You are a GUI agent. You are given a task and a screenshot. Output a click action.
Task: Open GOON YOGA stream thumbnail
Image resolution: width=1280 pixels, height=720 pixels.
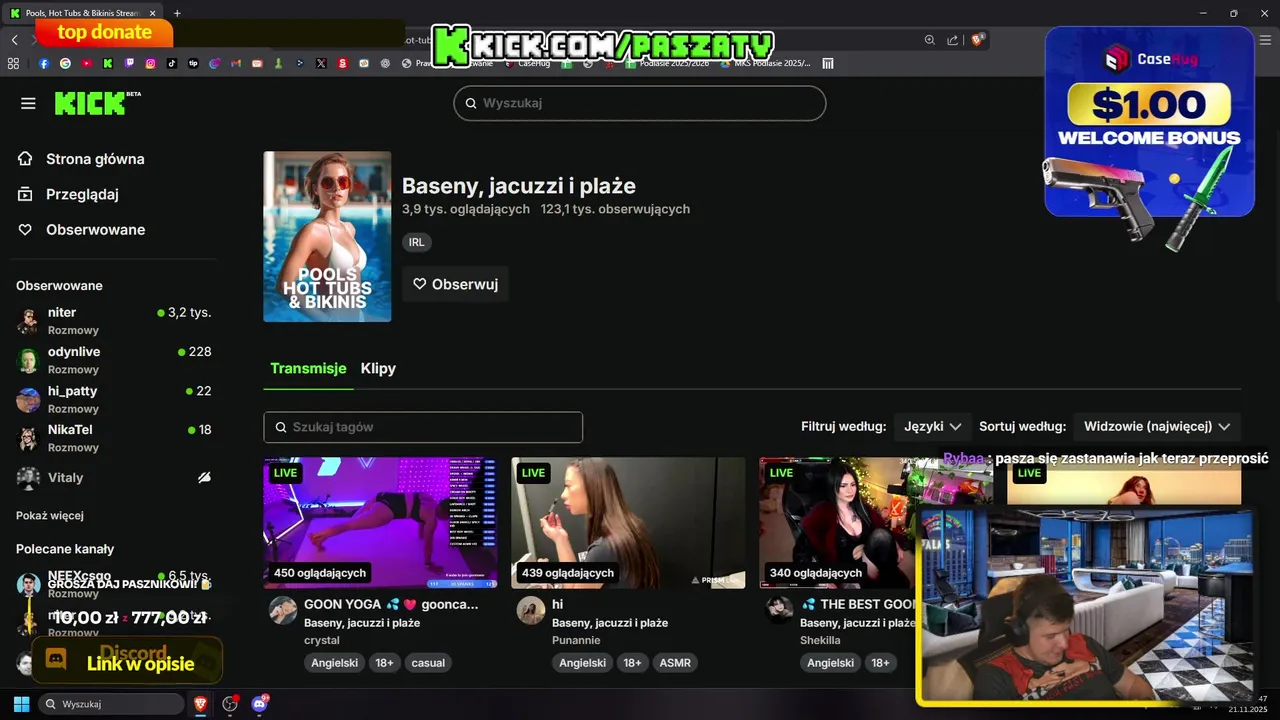click(x=381, y=523)
